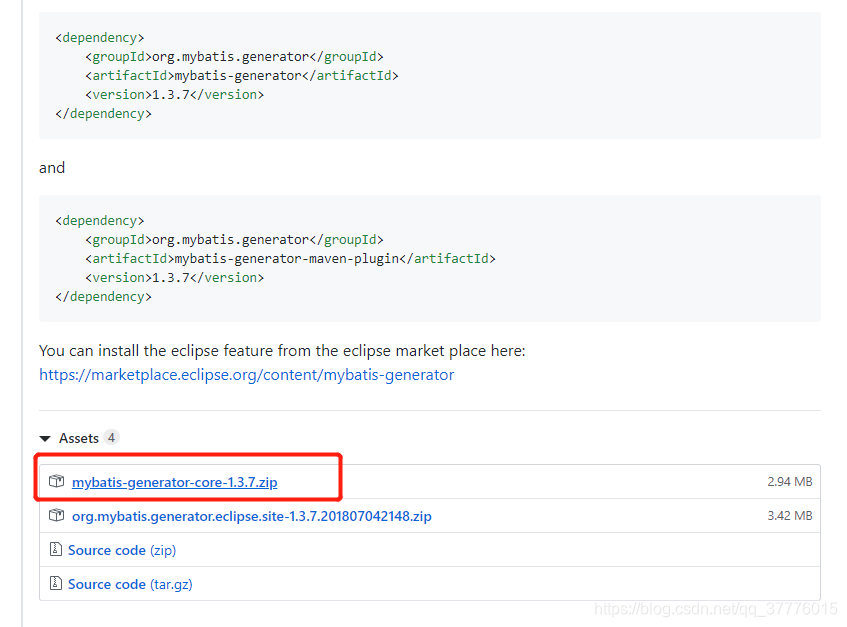Download org.mybatis.generator.eclipse.site zip file
Image resolution: width=847 pixels, height=627 pixels.
(252, 516)
